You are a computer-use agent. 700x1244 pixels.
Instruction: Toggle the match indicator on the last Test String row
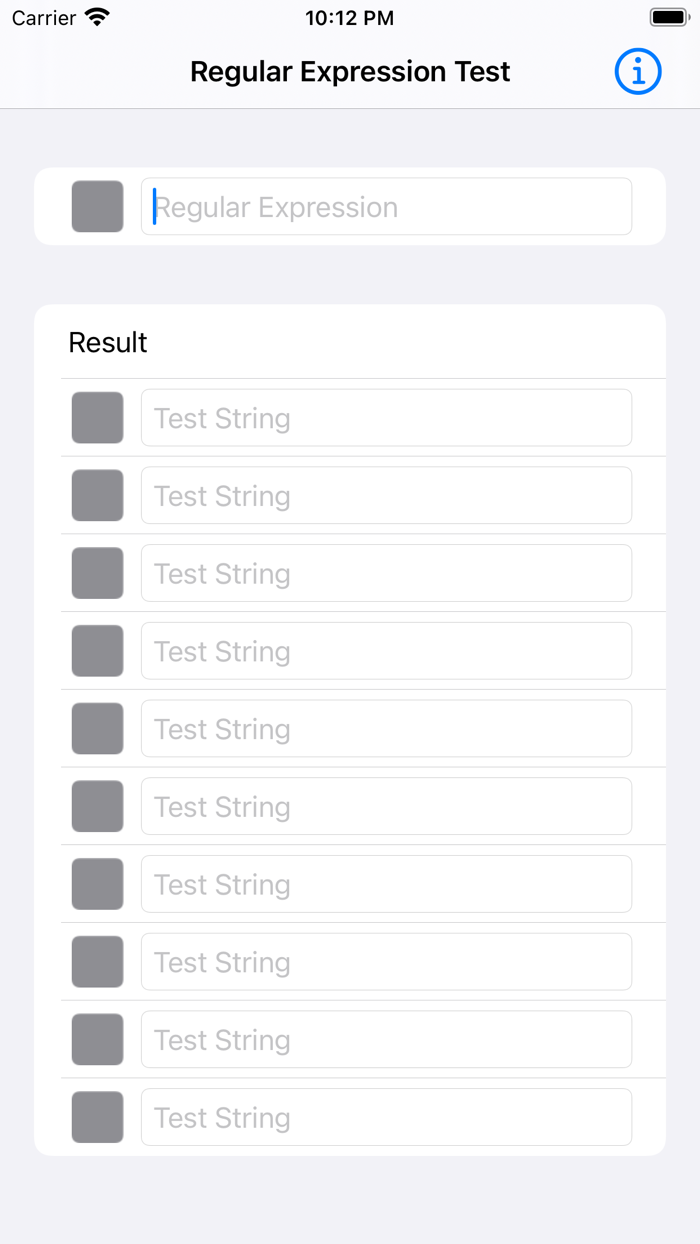pyautogui.click(x=97, y=1117)
